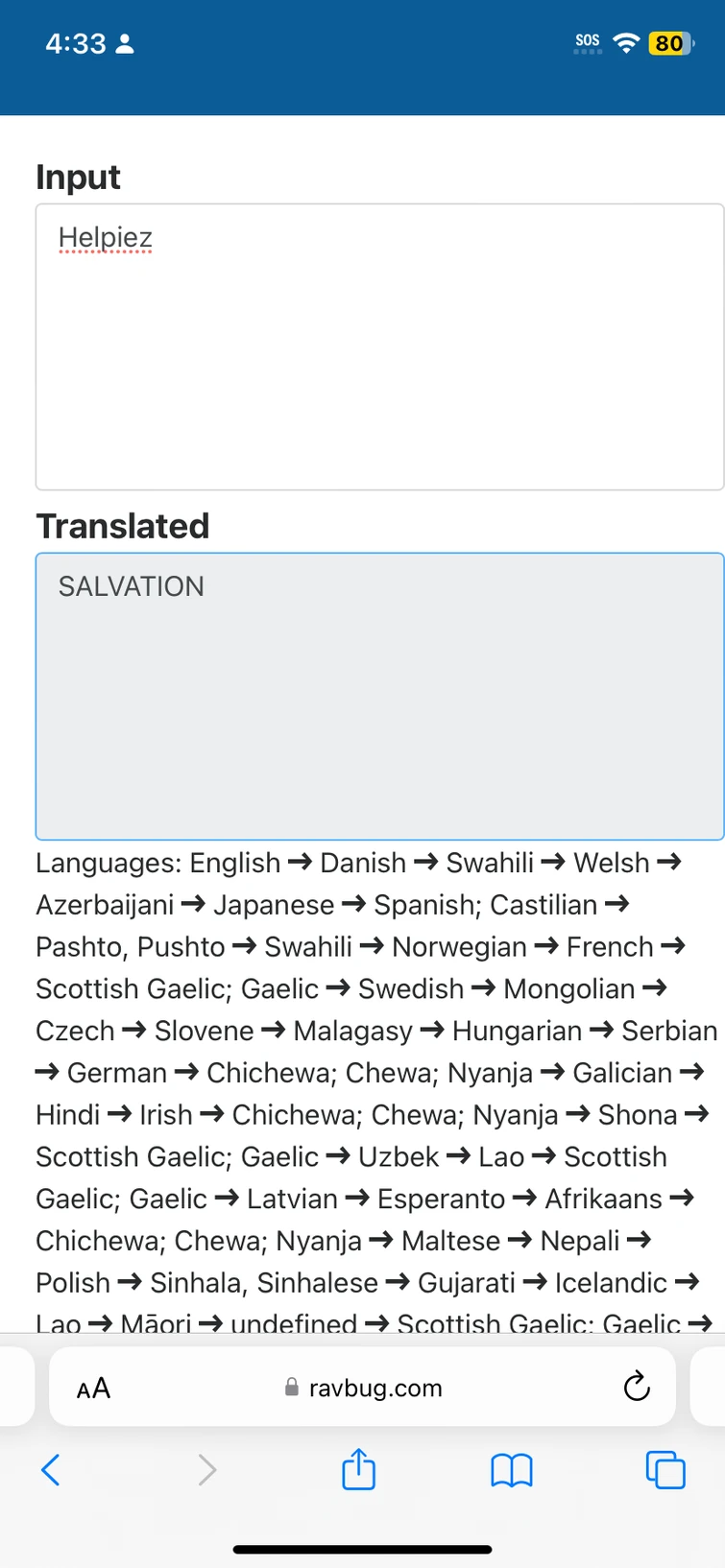
Task: Tap the SOS indicator in status bar
Action: pyautogui.click(x=587, y=40)
